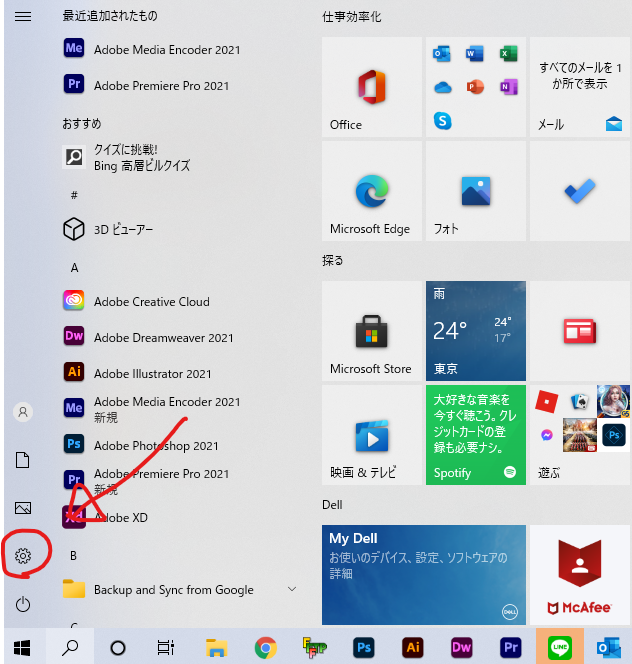The width and height of the screenshot is (632, 664).
Task: Open the Start menu hamburger expand button
Action: pos(23,17)
